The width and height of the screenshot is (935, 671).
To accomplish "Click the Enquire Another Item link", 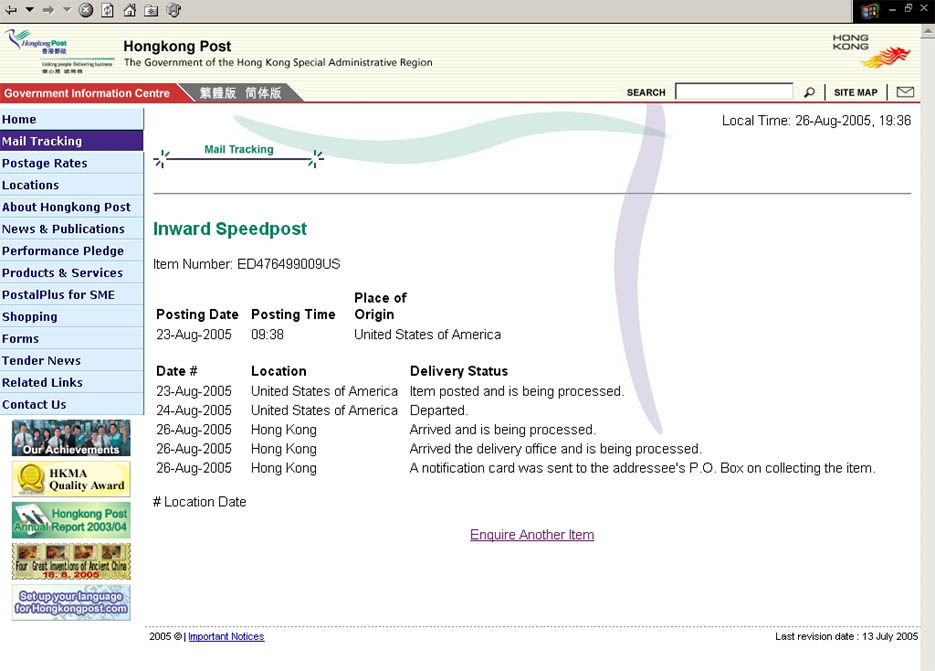I will [x=532, y=535].
